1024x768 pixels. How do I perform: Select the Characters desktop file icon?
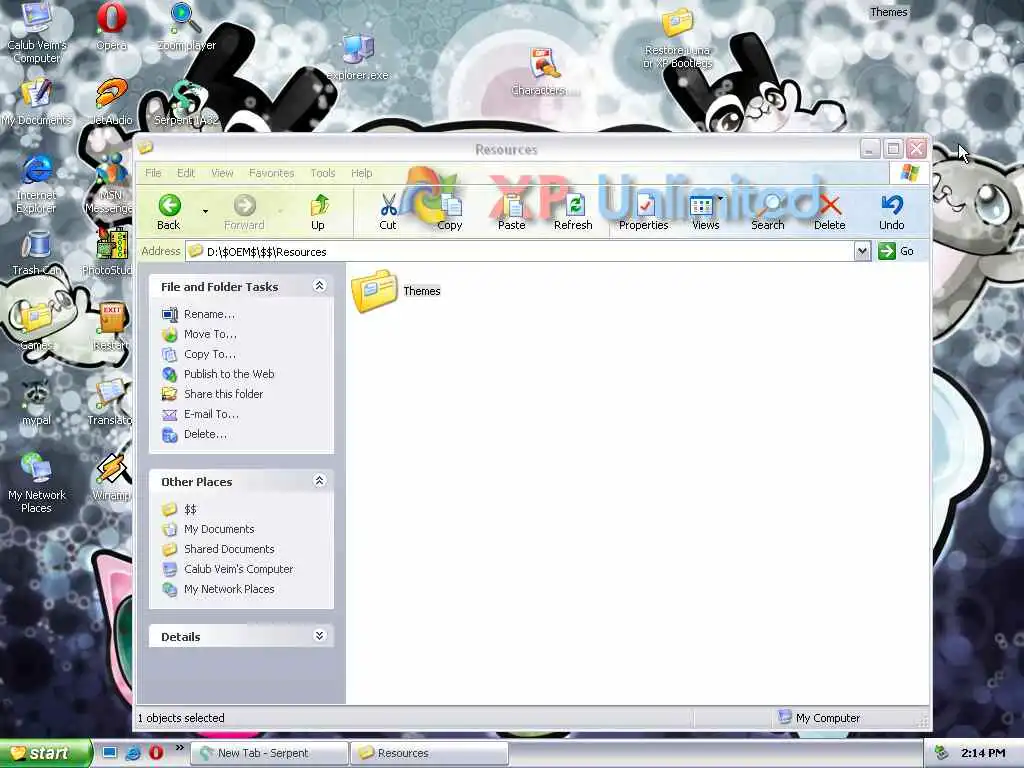tap(545, 72)
